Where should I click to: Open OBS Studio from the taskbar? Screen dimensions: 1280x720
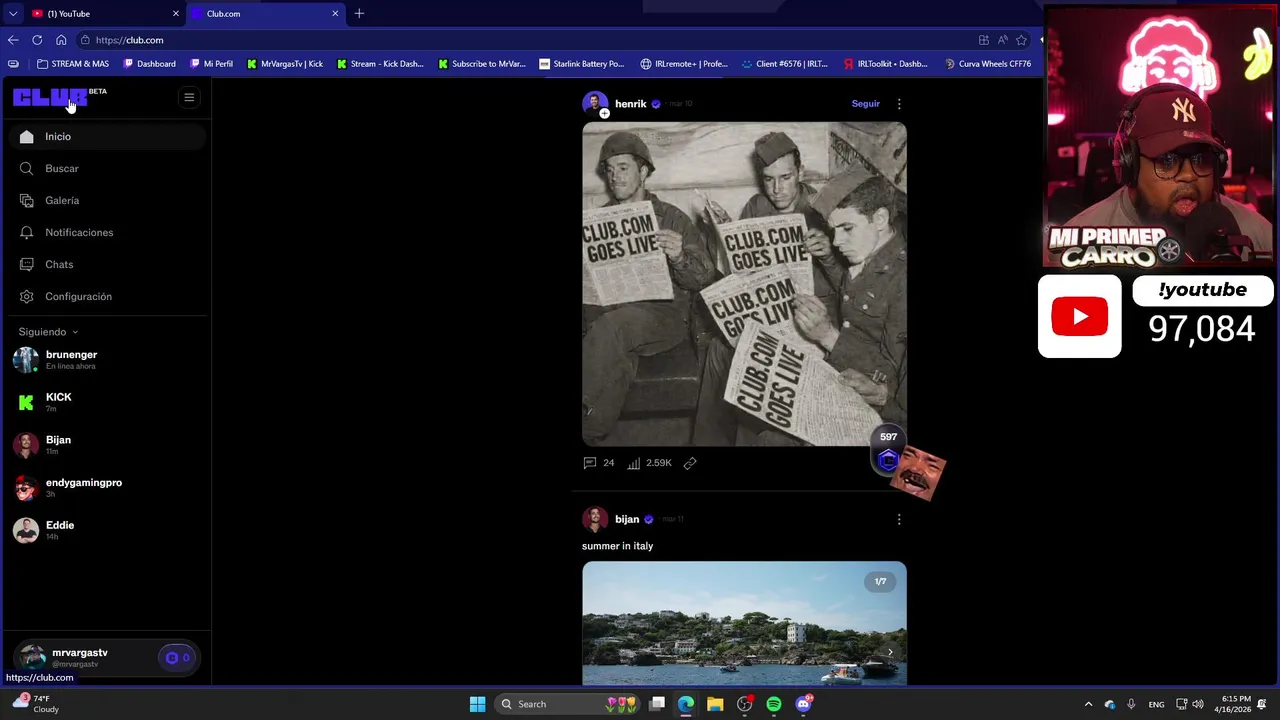[744, 704]
